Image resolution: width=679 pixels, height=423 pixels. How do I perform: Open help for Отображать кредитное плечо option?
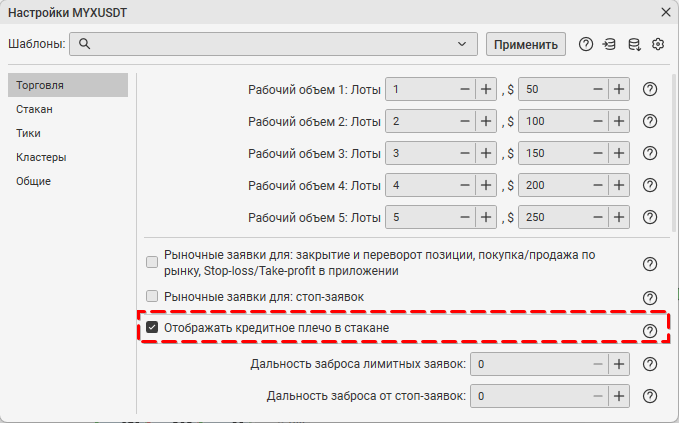650,331
